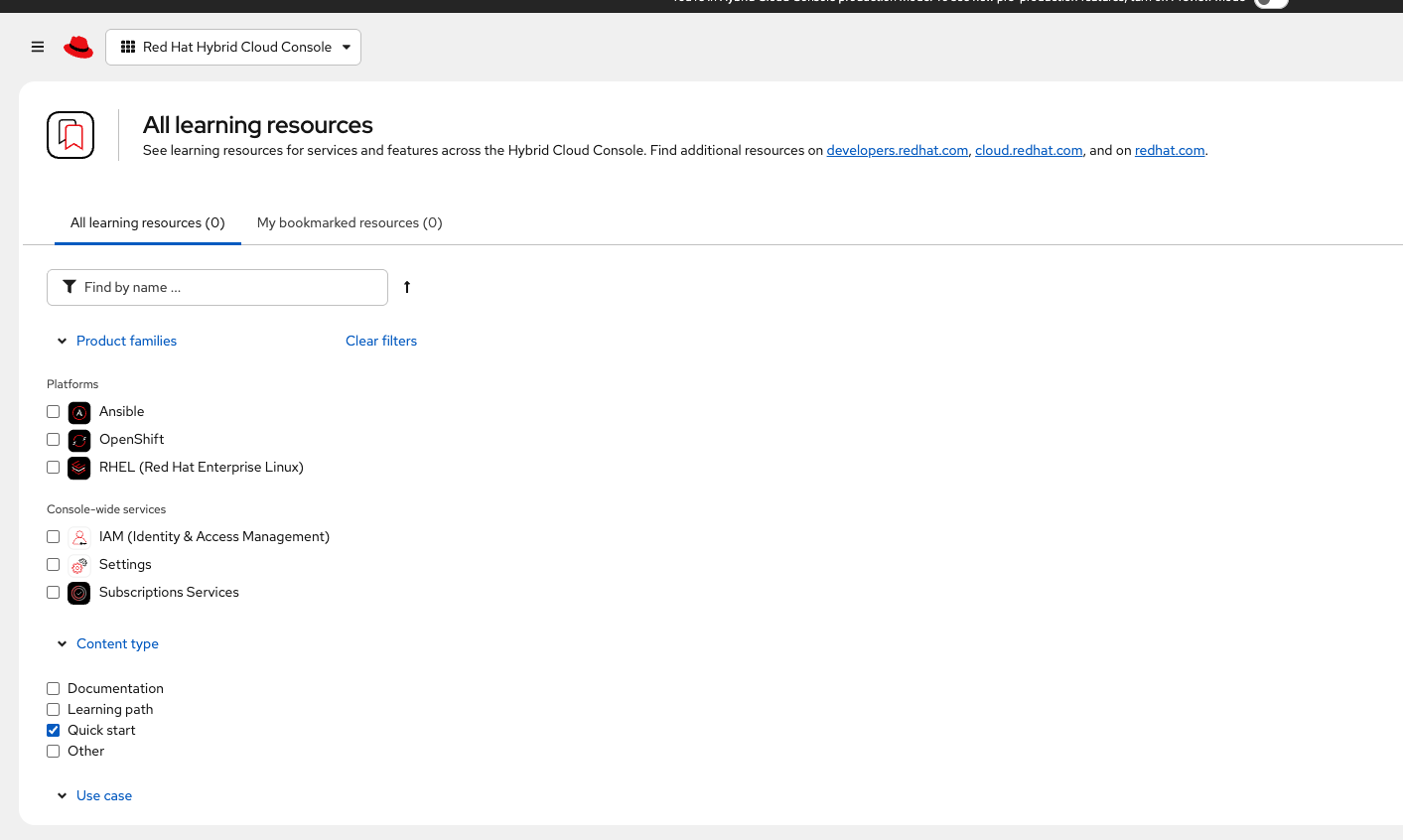Click the All learning resources page title
1403x840 pixels.
coord(258,125)
